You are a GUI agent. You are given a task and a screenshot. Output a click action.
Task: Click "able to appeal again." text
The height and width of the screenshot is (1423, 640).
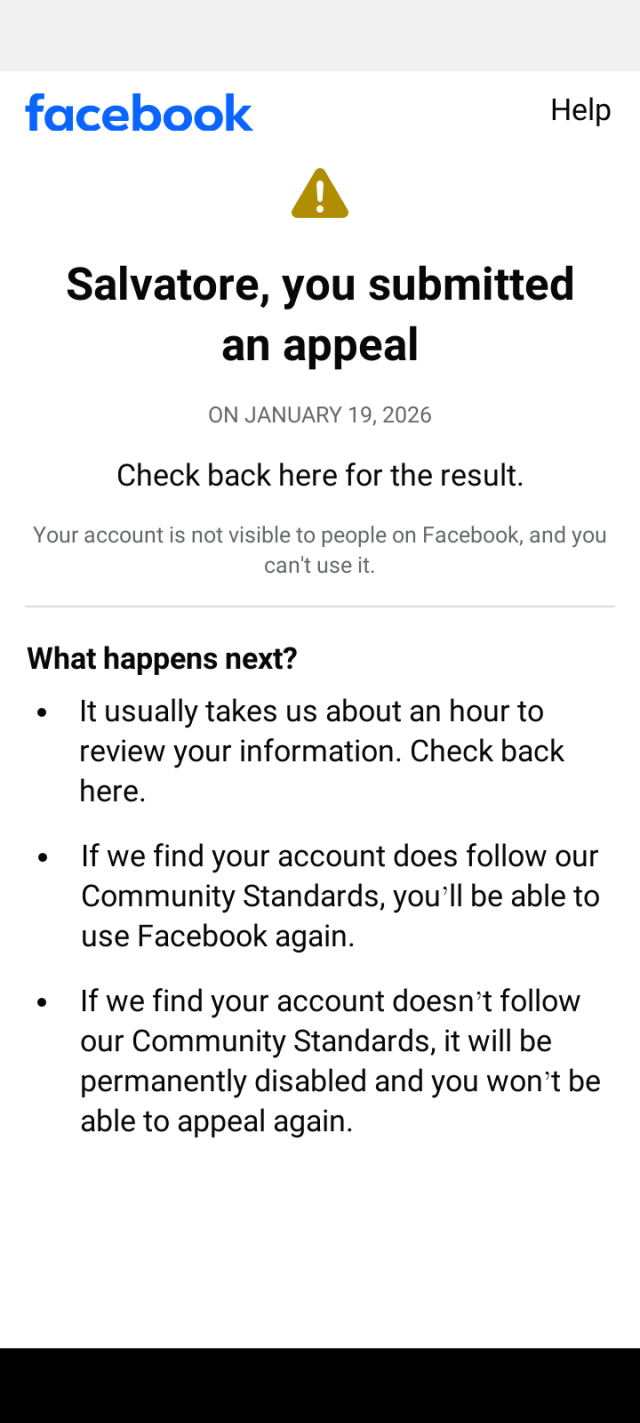click(216, 1121)
